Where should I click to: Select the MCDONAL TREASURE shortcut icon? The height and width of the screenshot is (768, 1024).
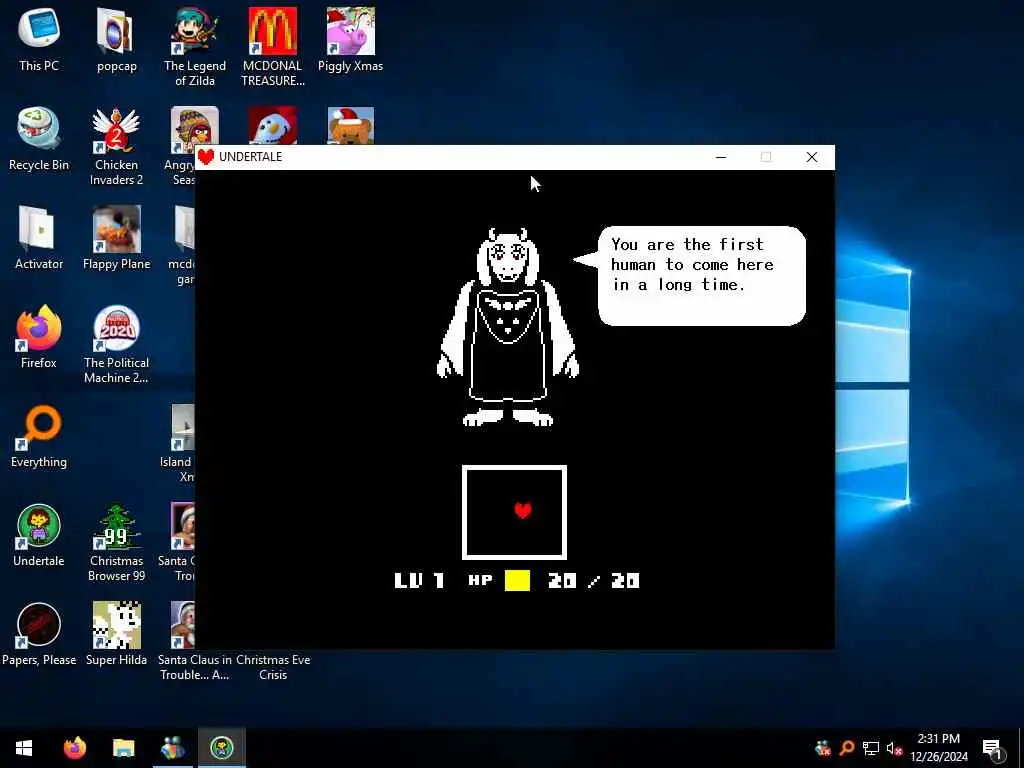272,47
